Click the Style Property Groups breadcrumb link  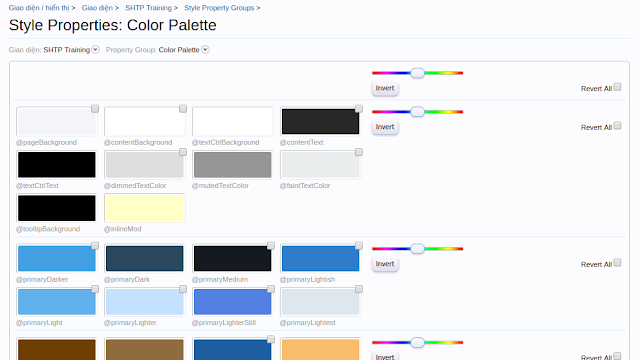(x=219, y=8)
